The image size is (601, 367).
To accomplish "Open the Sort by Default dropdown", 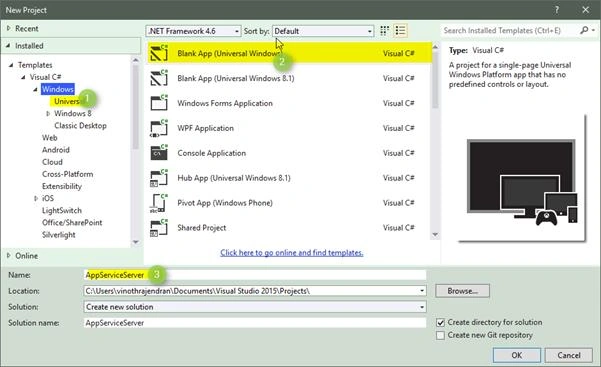I will (x=323, y=31).
